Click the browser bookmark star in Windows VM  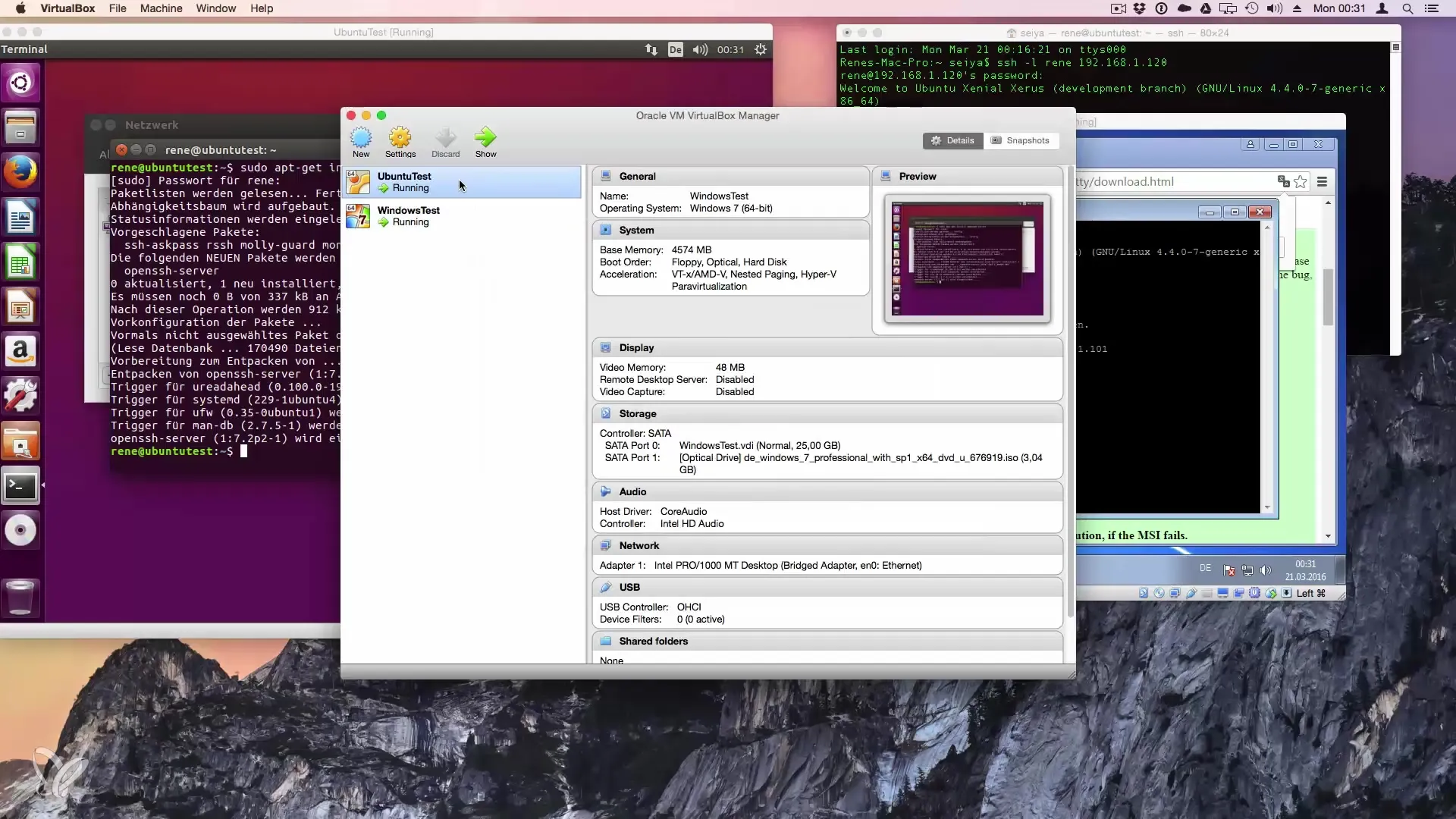point(1301,181)
